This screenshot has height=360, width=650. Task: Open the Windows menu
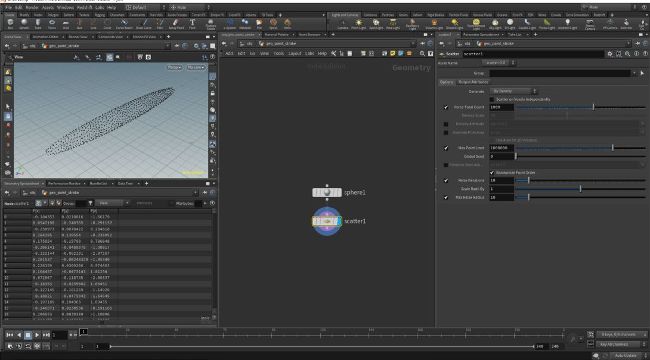pos(65,7)
